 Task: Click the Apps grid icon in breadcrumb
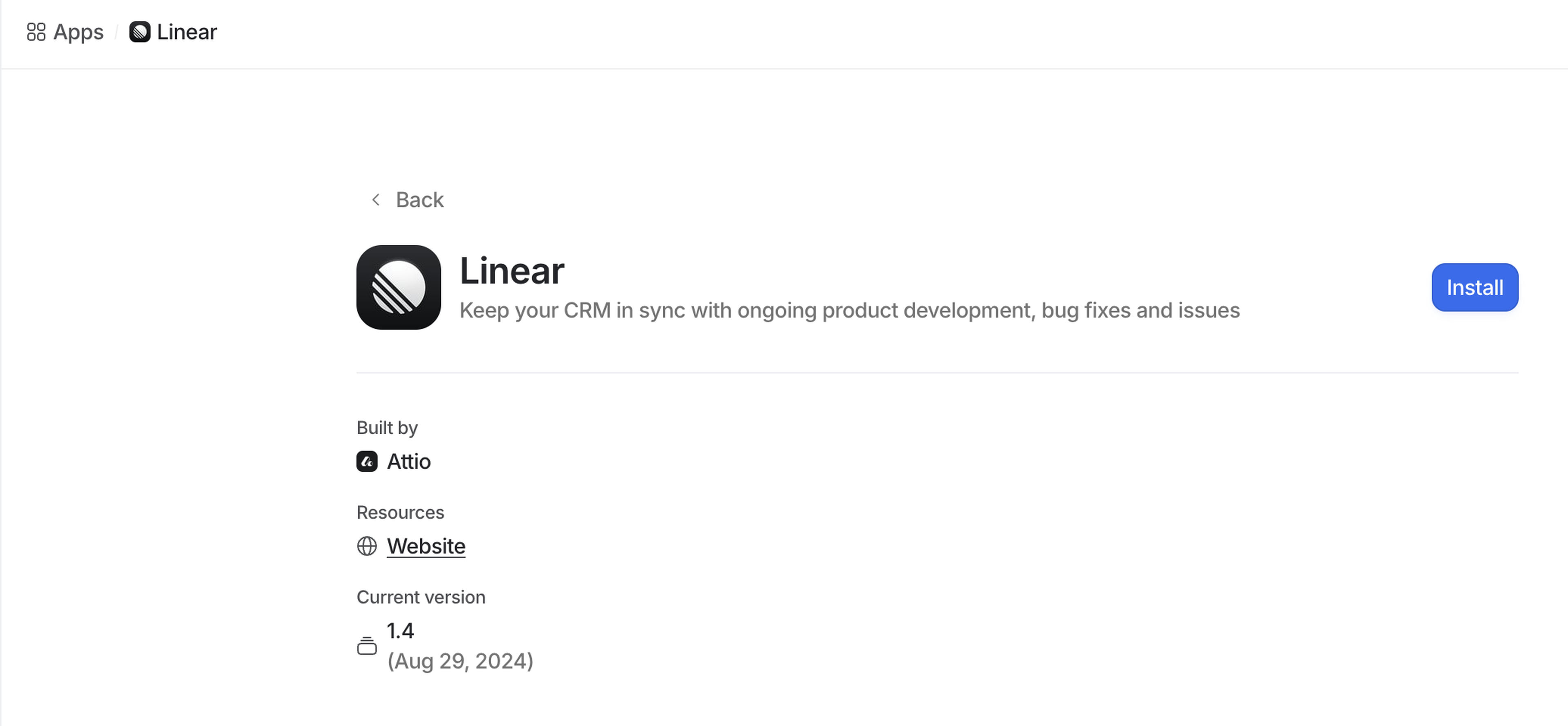tap(36, 32)
